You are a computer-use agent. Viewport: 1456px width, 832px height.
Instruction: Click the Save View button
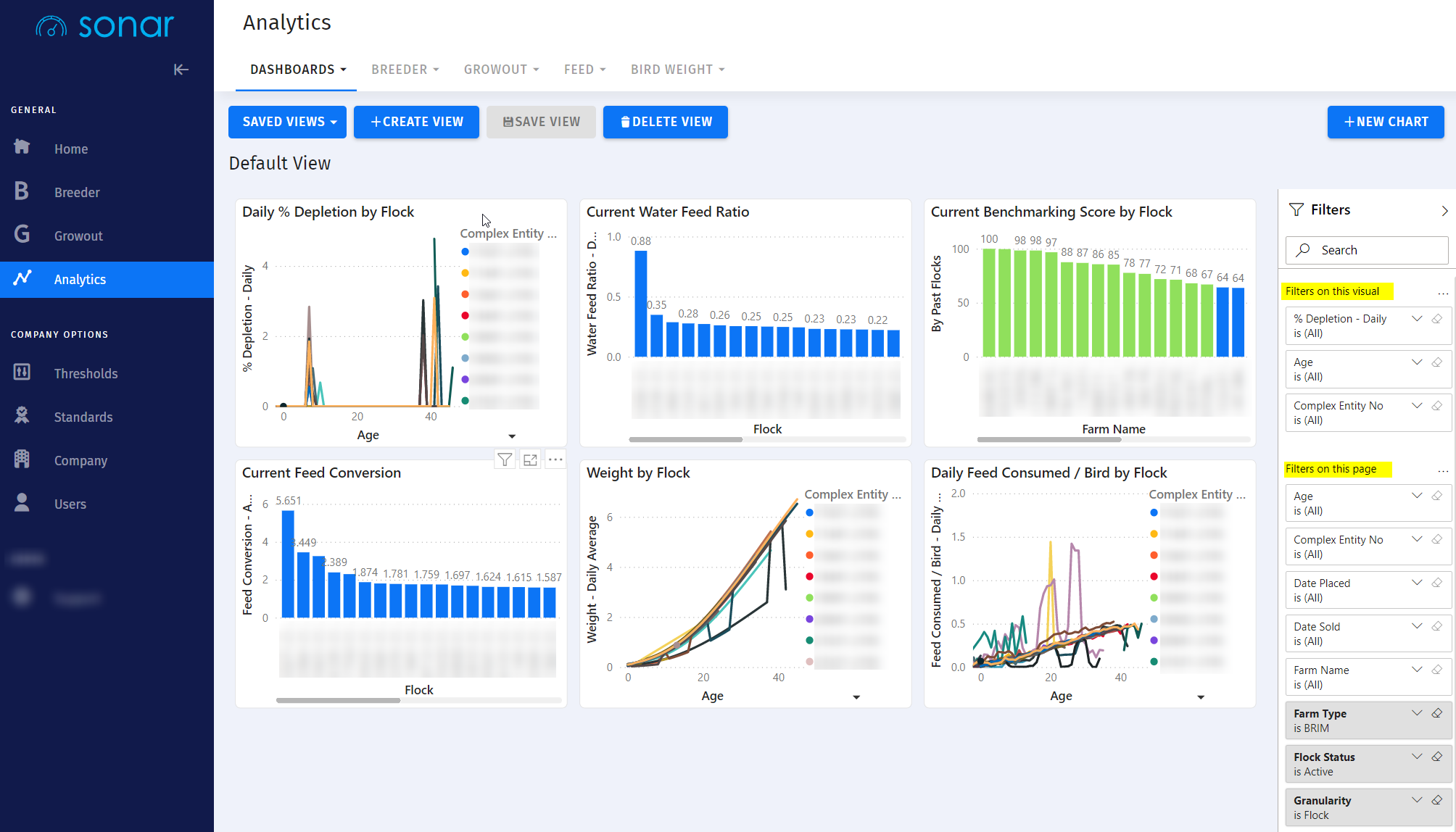541,122
